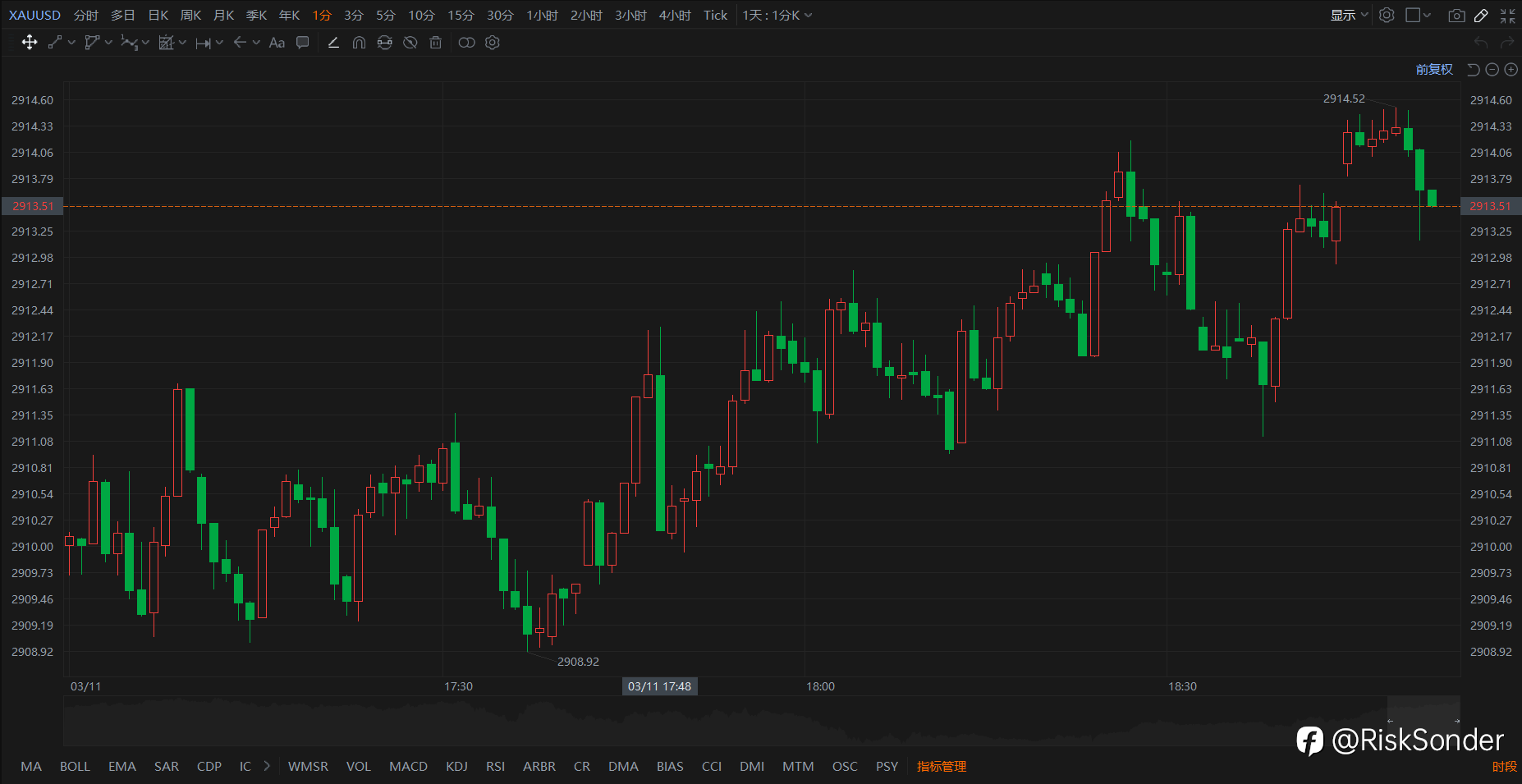The height and width of the screenshot is (784, 1522).
Task: Toggle the KDJ indicator
Action: pos(456,766)
